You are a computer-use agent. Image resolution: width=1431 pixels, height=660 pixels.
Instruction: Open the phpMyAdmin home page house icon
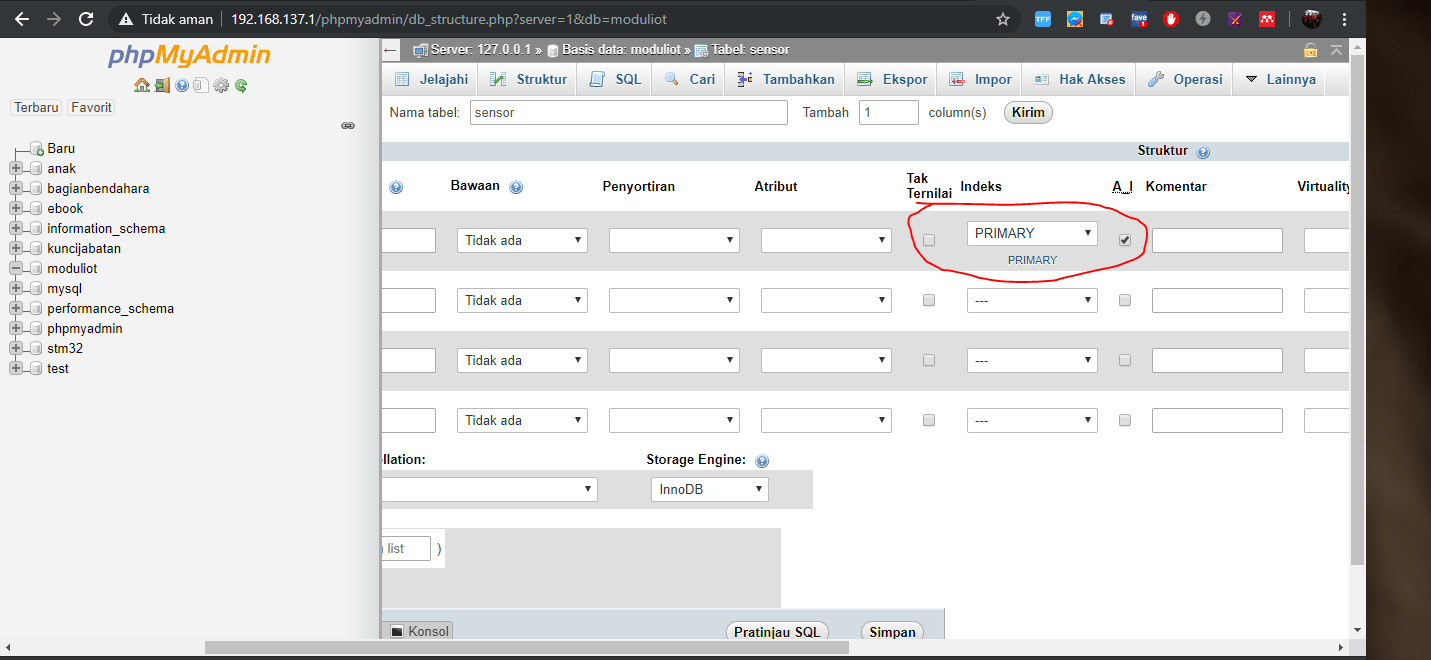pos(141,85)
